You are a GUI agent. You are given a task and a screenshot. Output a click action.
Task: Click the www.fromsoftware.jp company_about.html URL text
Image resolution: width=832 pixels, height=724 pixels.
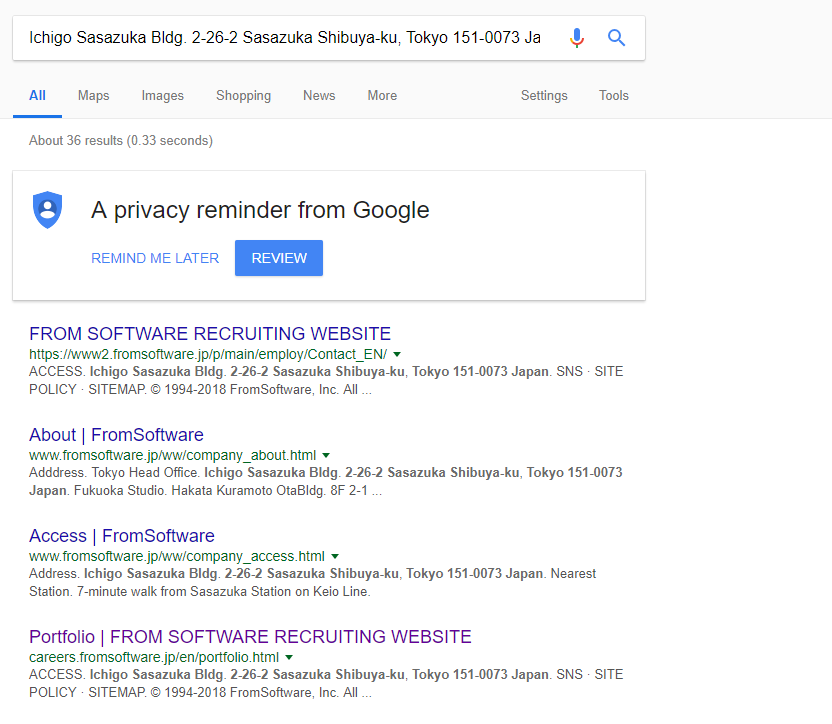click(x=172, y=455)
